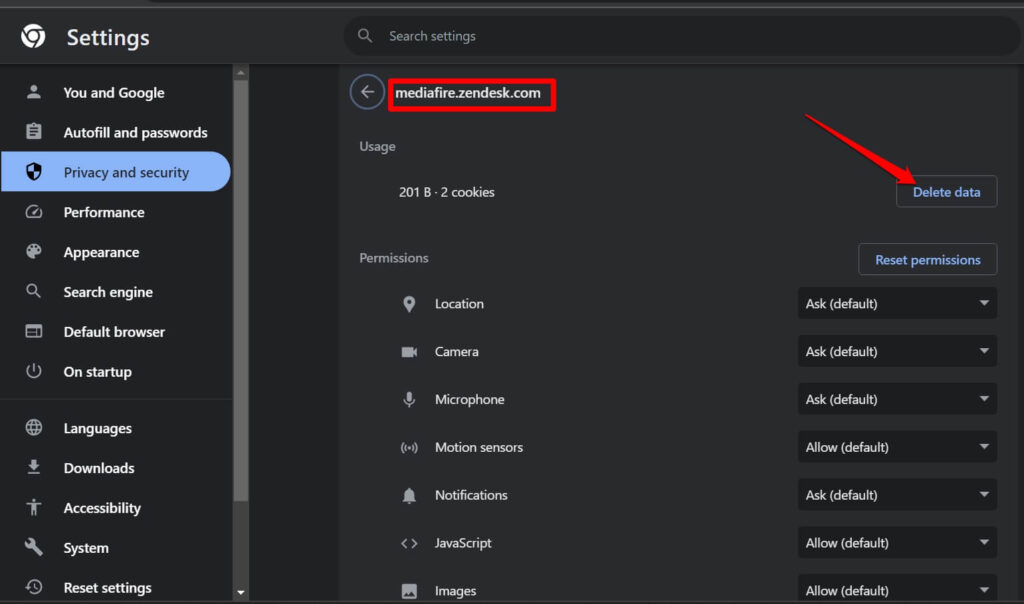This screenshot has height=604, width=1024.
Task: Click the Camera permission icon
Action: 410,351
